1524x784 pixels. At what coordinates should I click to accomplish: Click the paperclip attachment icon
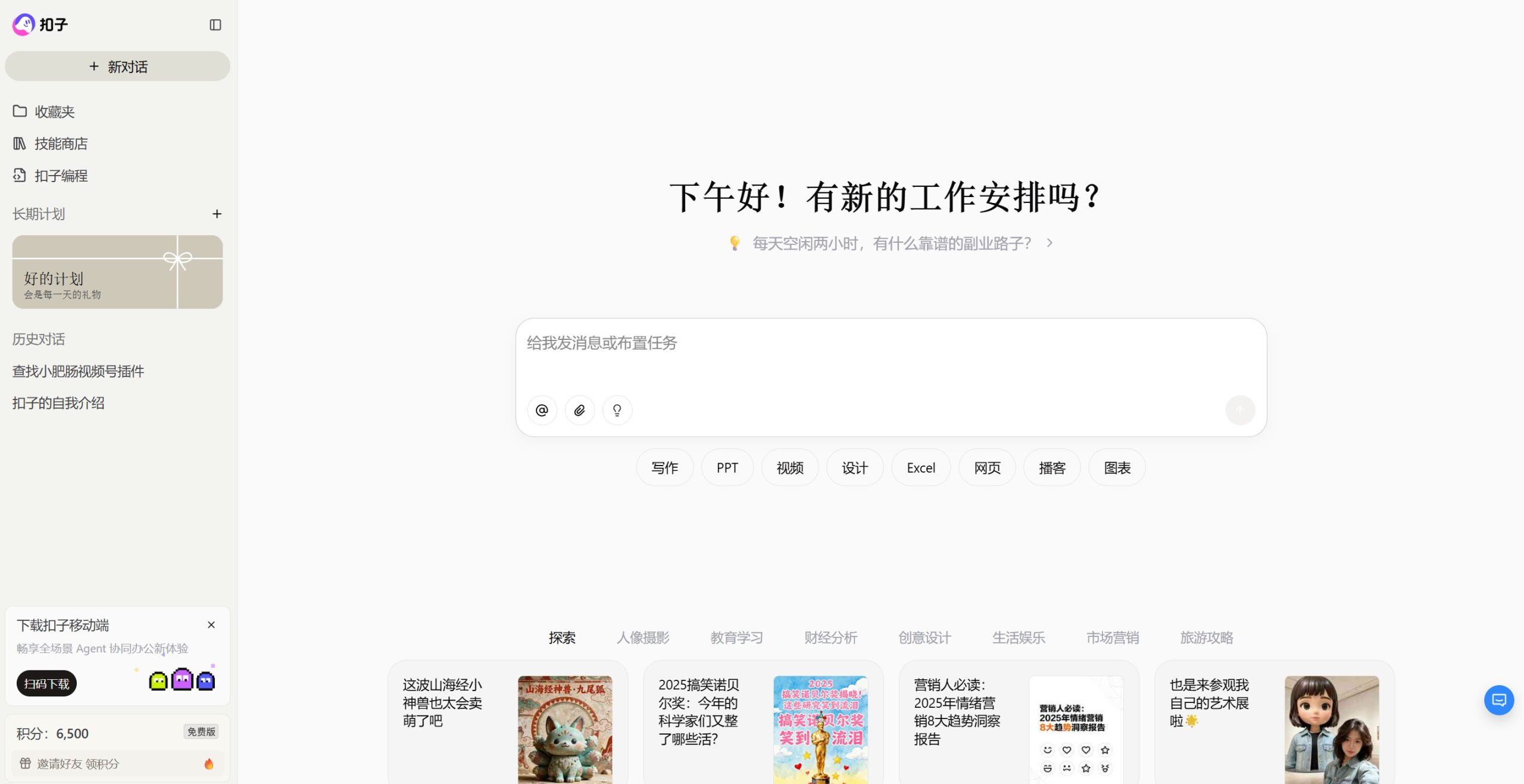[579, 410]
